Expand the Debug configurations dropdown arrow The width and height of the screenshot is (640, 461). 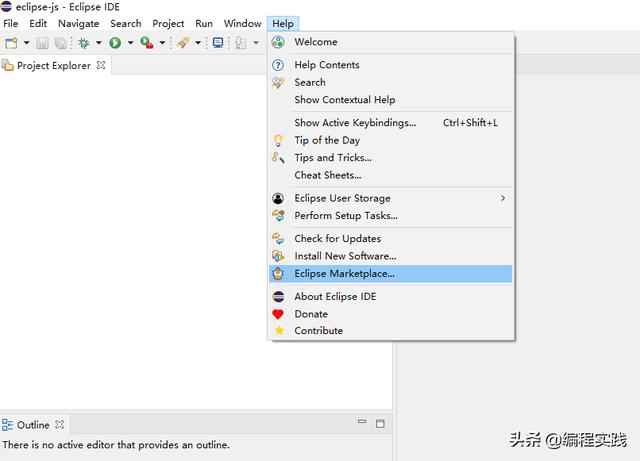point(98,42)
